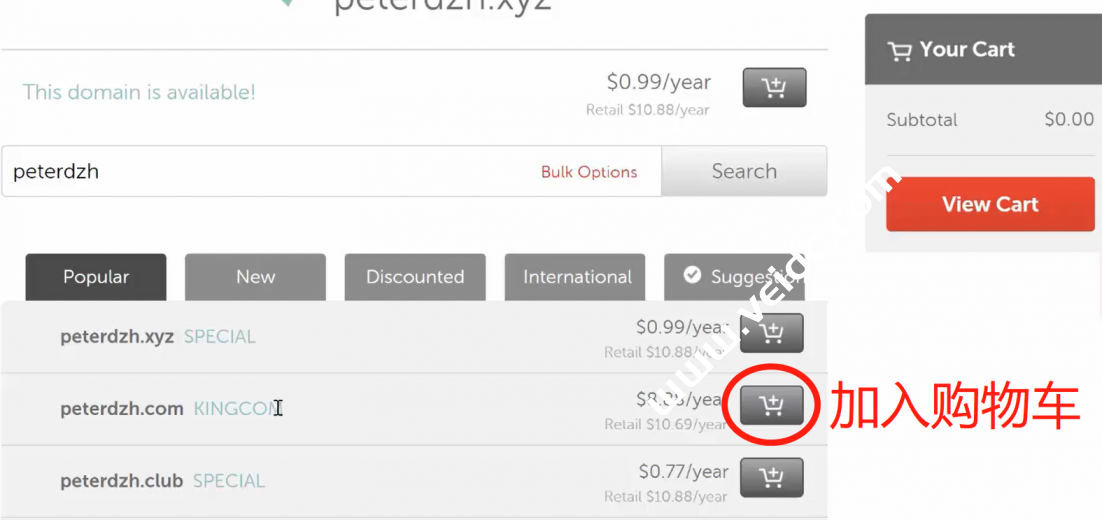Click the peterdzh.com domain name
This screenshot has width=1102, height=520.
(122, 409)
